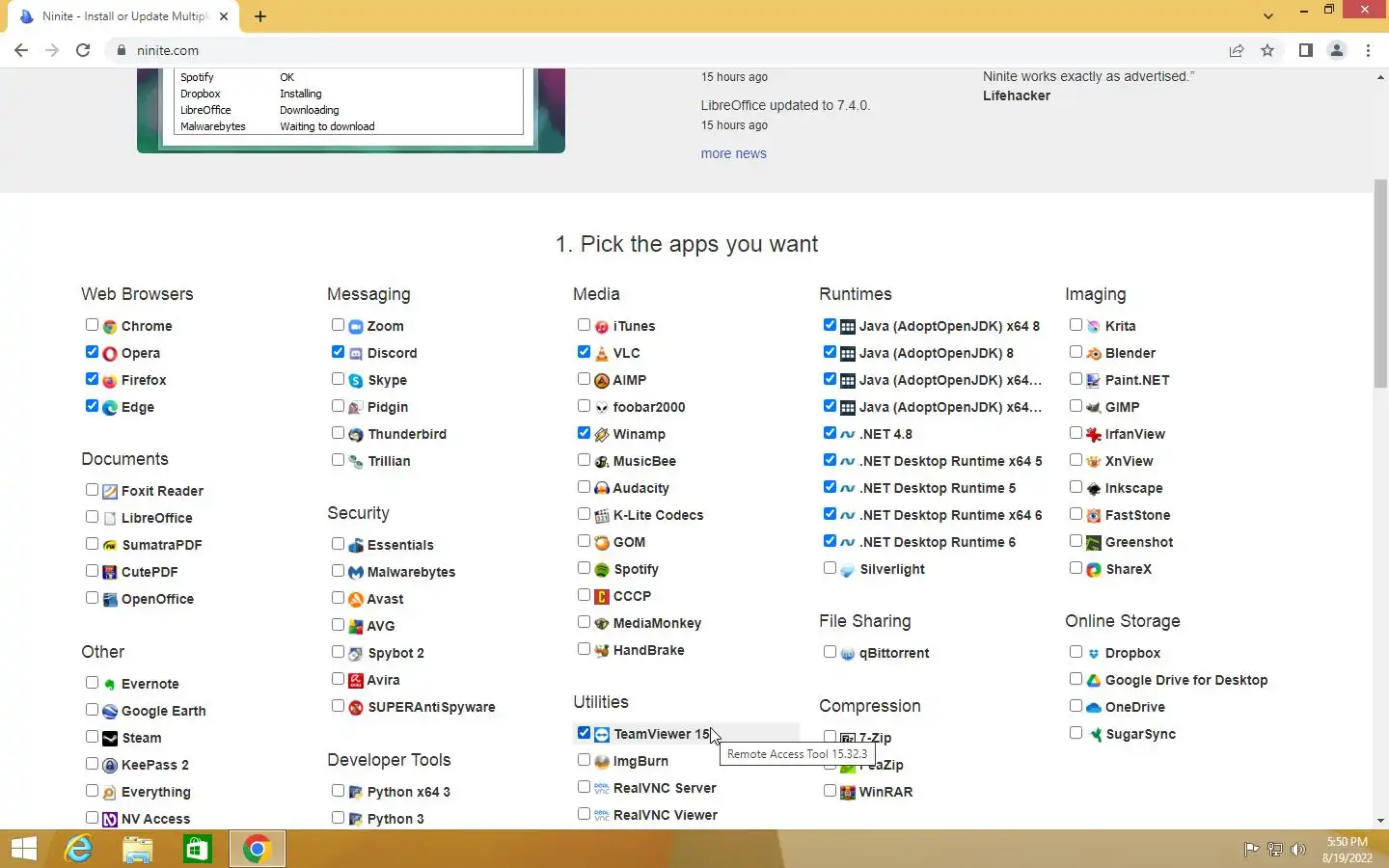Click the Foxit Reader icon

pos(110,492)
